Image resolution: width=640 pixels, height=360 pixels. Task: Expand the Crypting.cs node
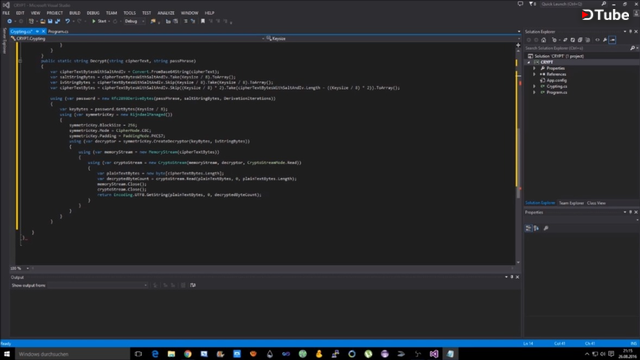click(x=534, y=87)
